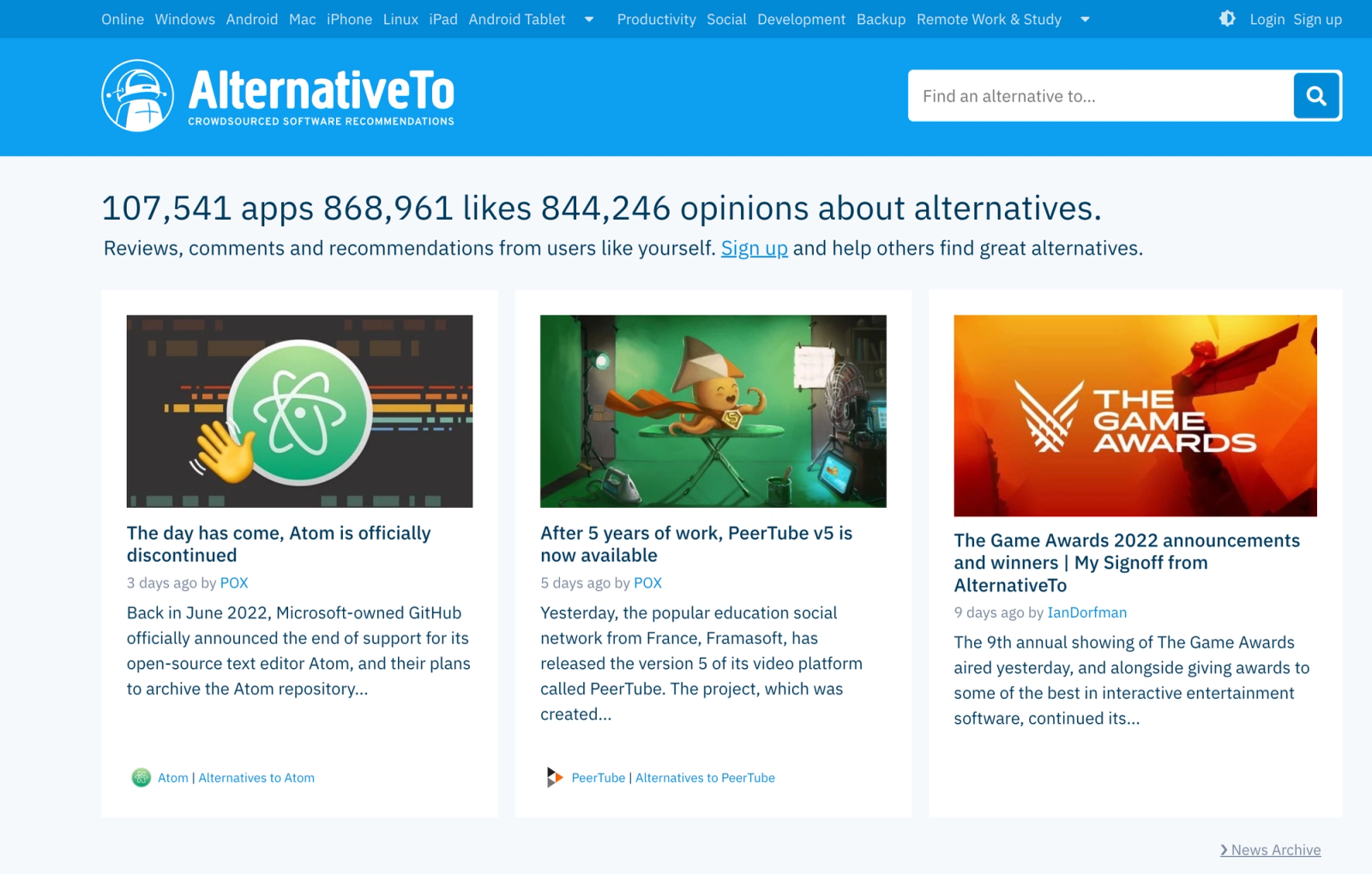Toggle the dark mode brightness icon
The height and width of the screenshot is (874, 1372).
click(1227, 19)
